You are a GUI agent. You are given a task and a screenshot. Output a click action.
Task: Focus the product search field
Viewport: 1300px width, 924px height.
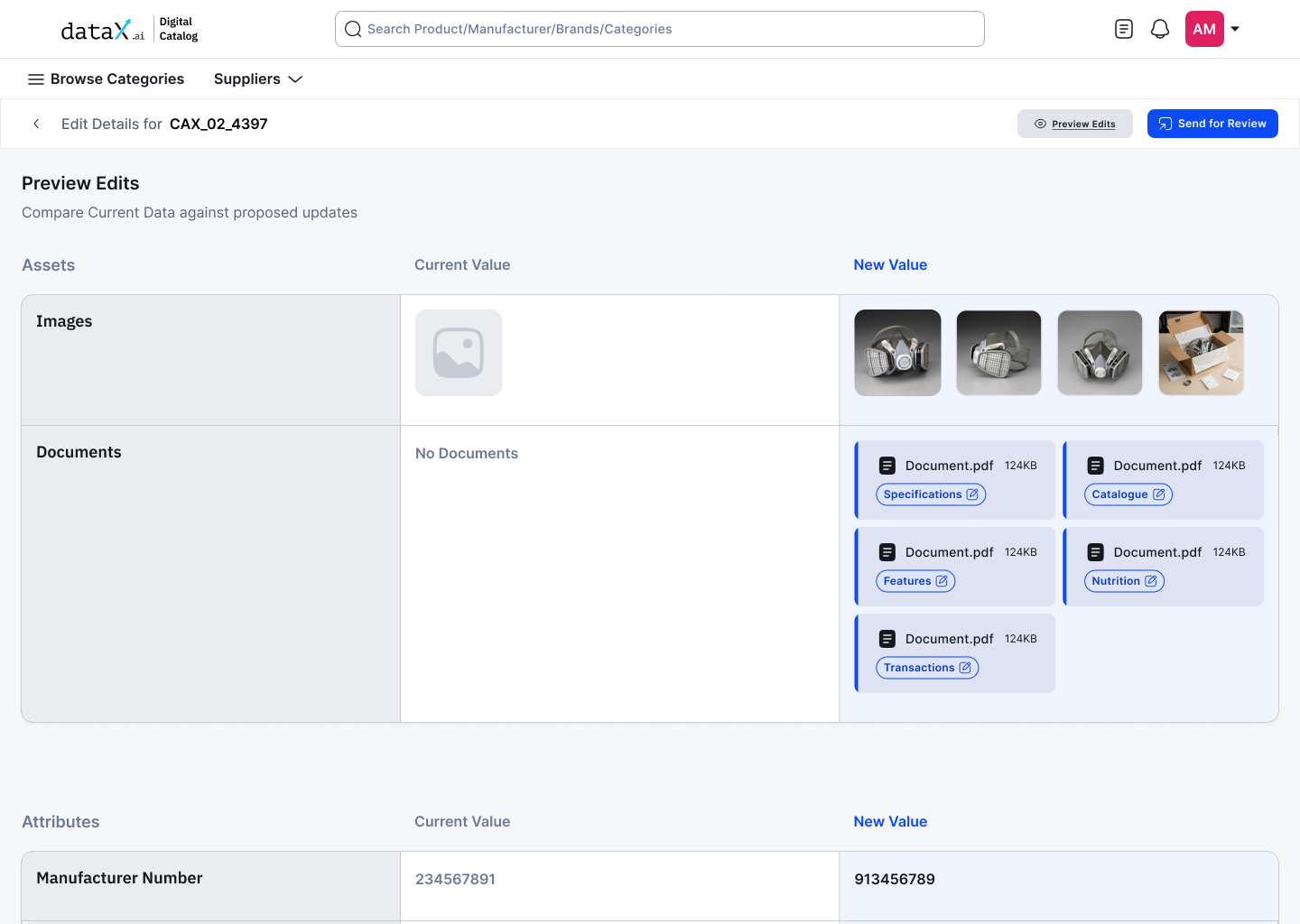pos(659,29)
